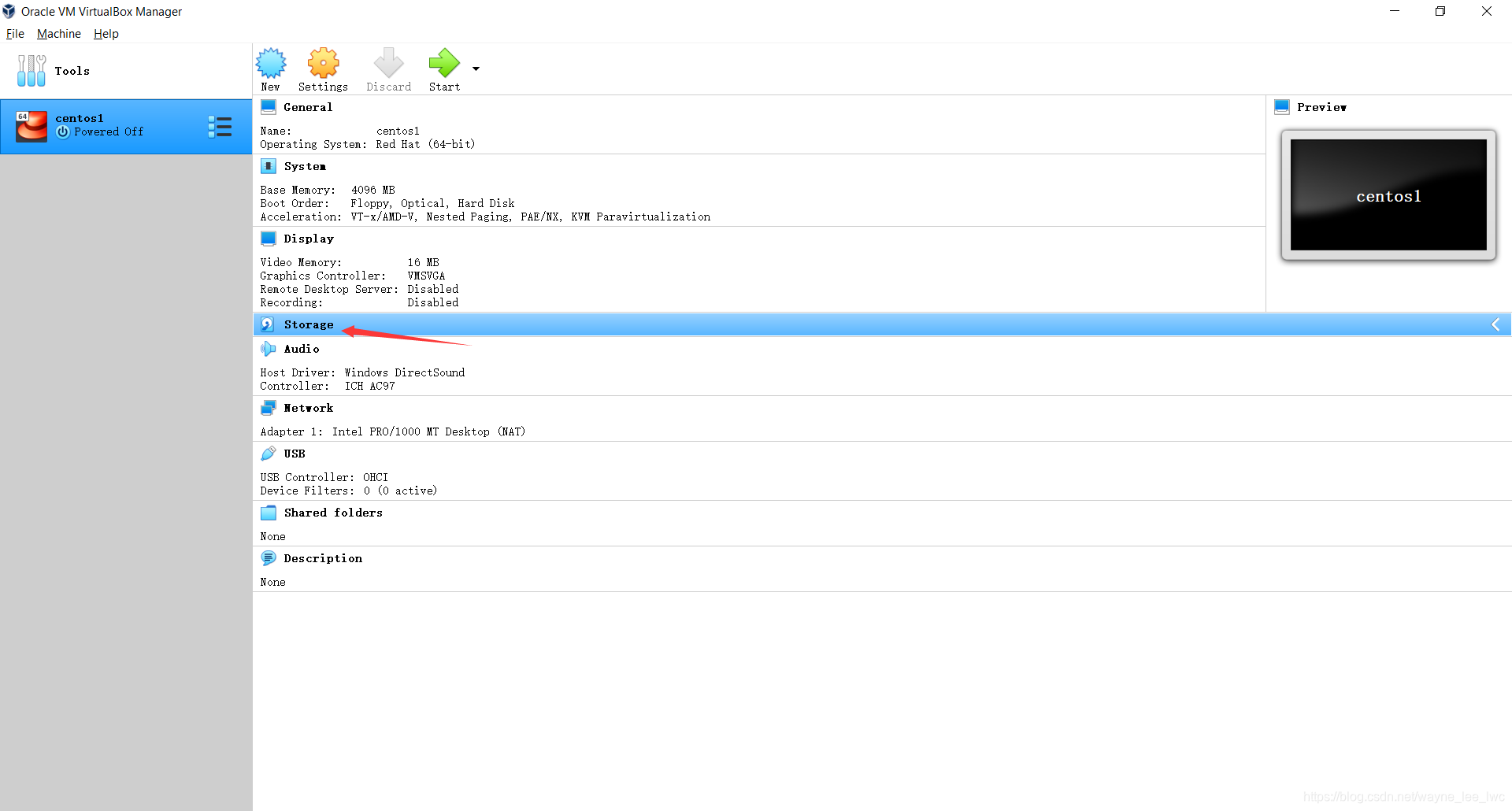Open the Settings gear icon
Image resolution: width=1512 pixels, height=811 pixels.
point(323,63)
